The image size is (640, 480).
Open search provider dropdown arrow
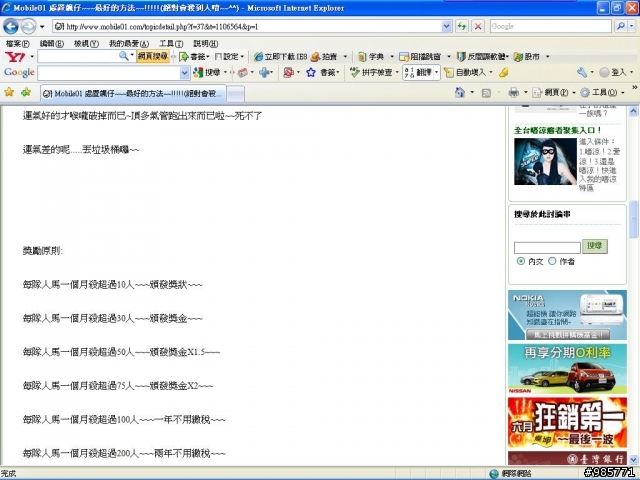632,27
